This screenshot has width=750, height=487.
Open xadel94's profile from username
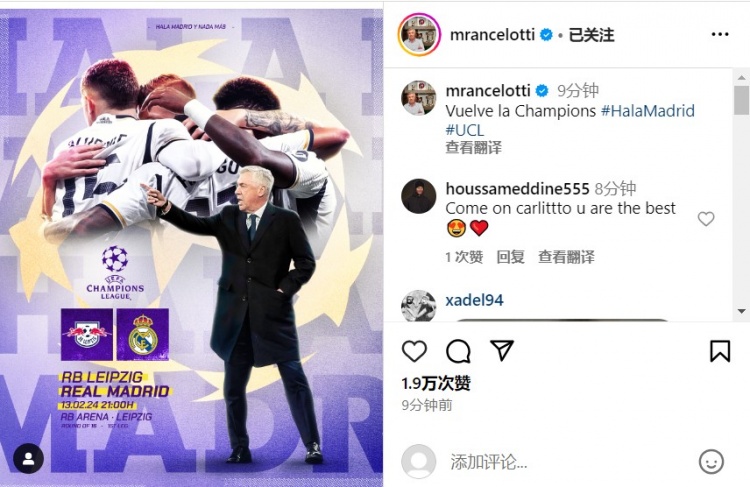point(474,300)
